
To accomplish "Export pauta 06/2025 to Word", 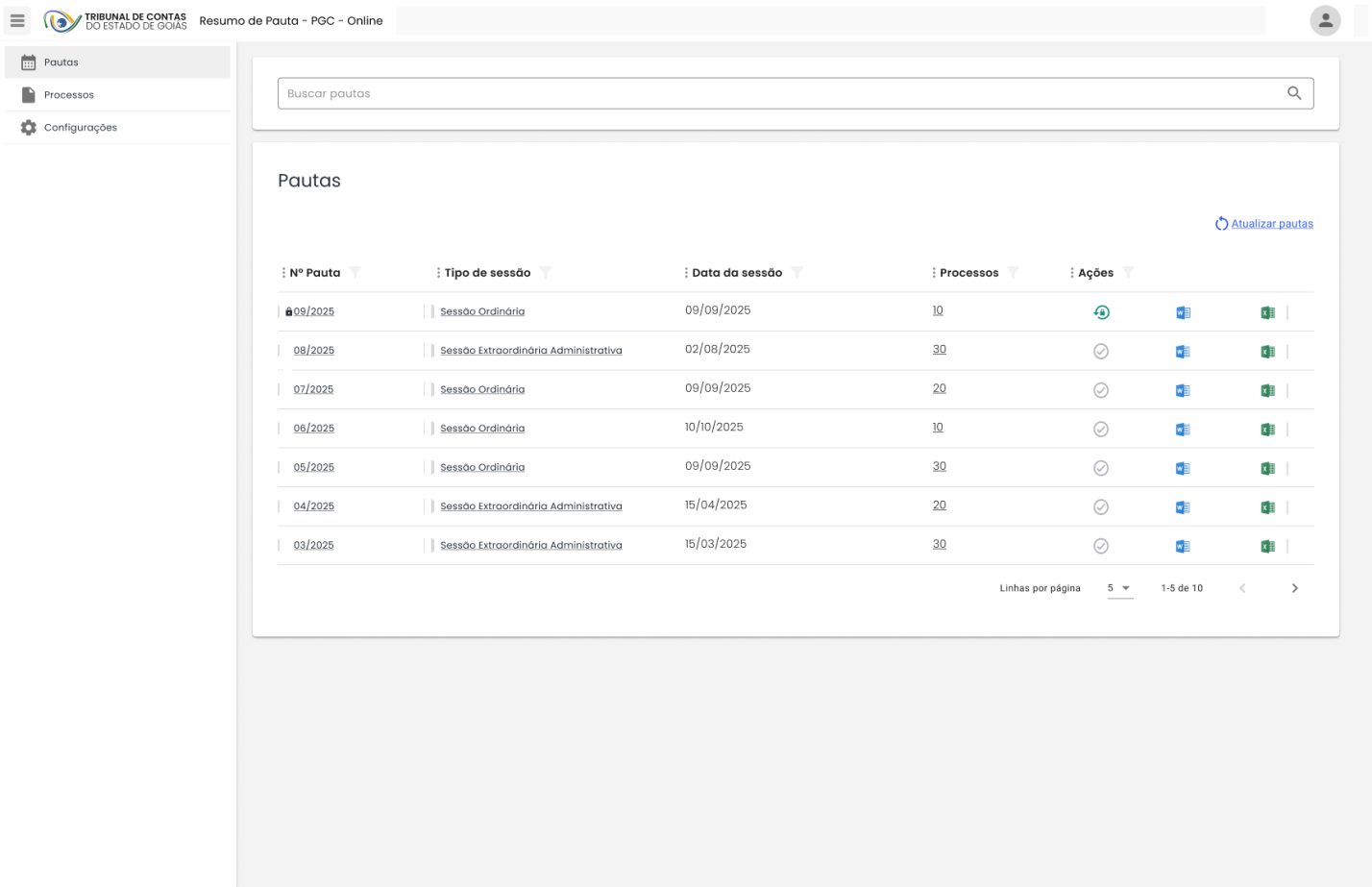I will click(1183, 430).
